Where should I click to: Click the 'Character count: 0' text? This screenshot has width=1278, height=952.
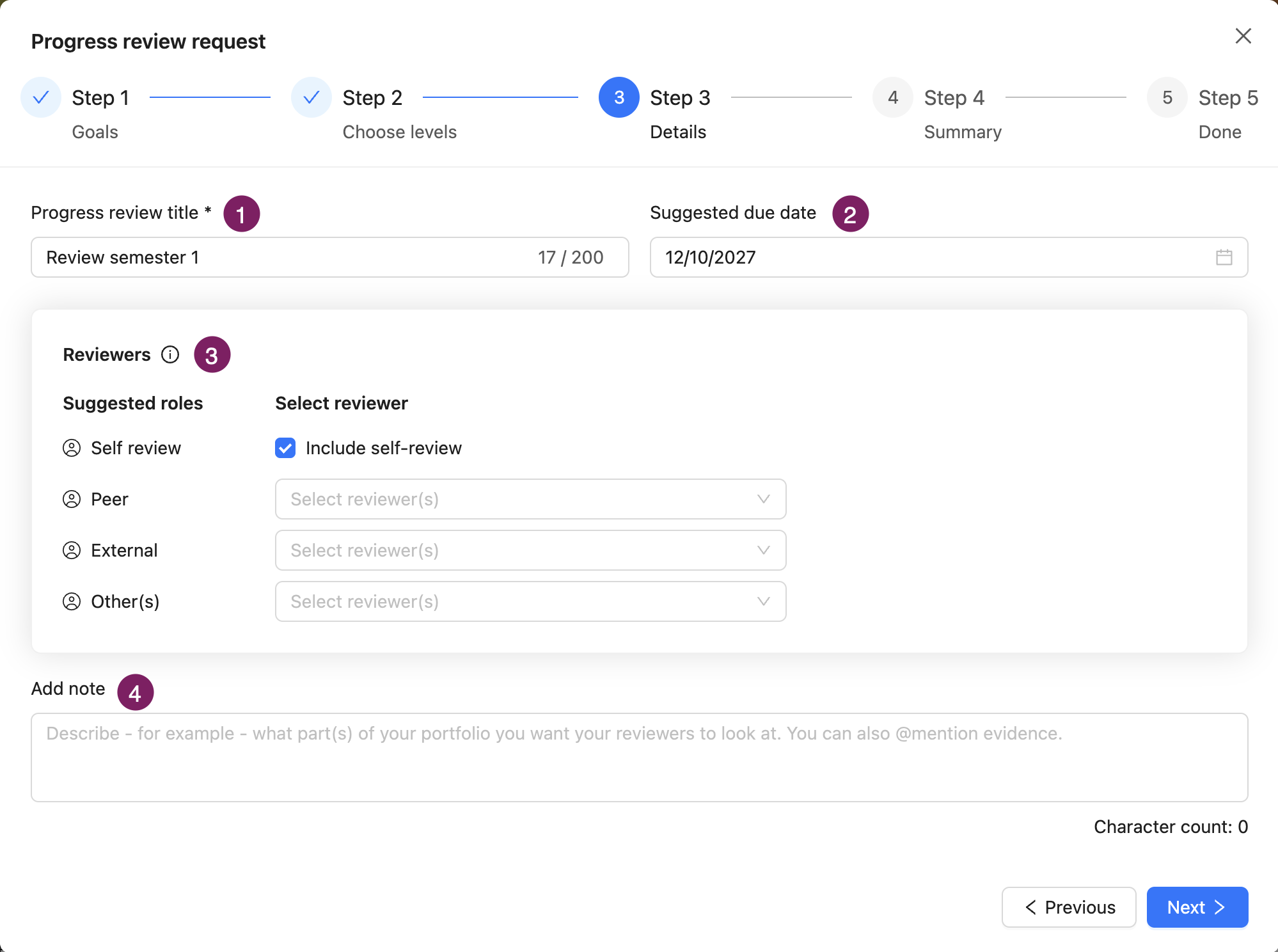coord(1171,827)
